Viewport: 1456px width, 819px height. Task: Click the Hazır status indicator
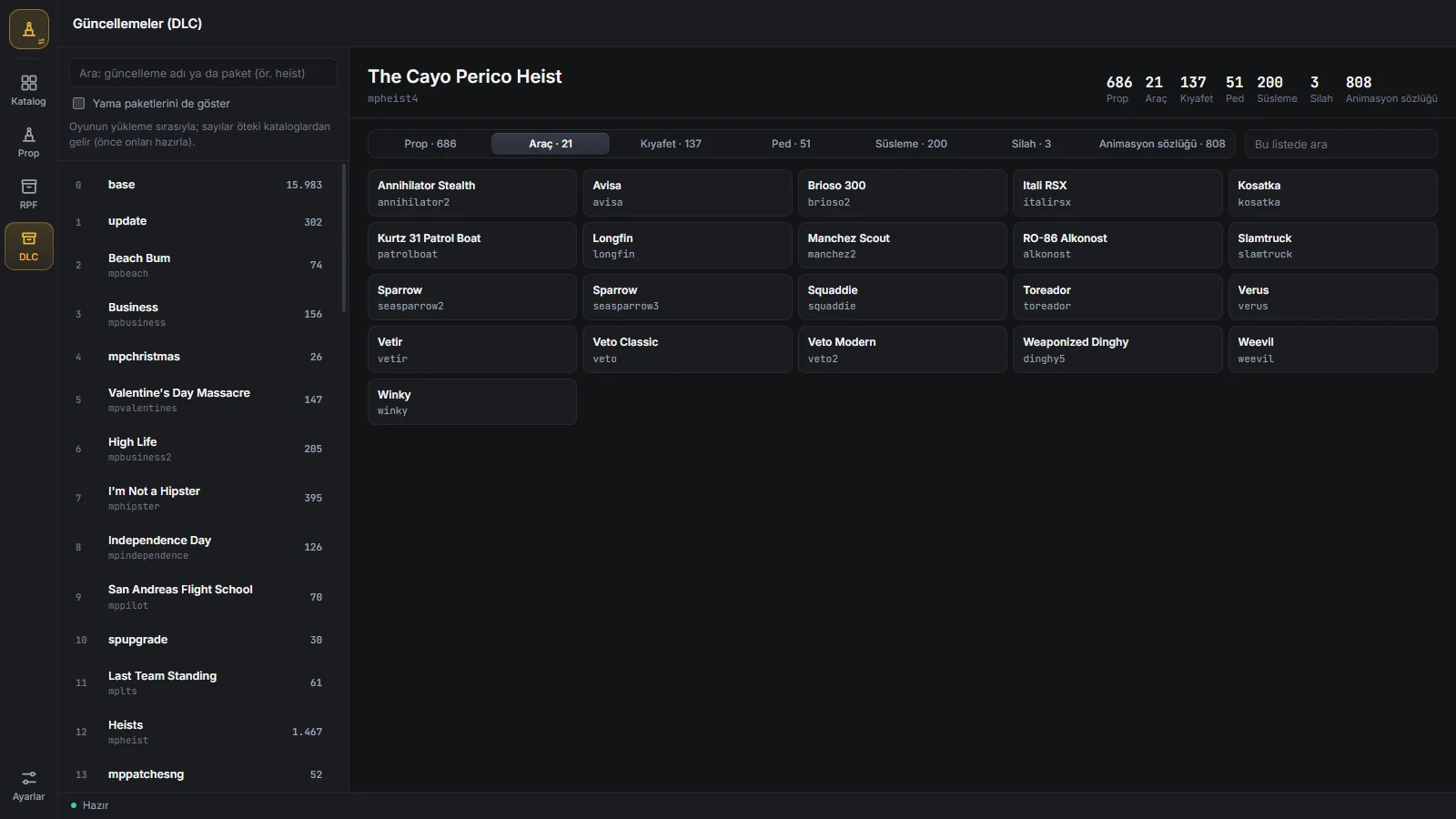click(x=89, y=805)
